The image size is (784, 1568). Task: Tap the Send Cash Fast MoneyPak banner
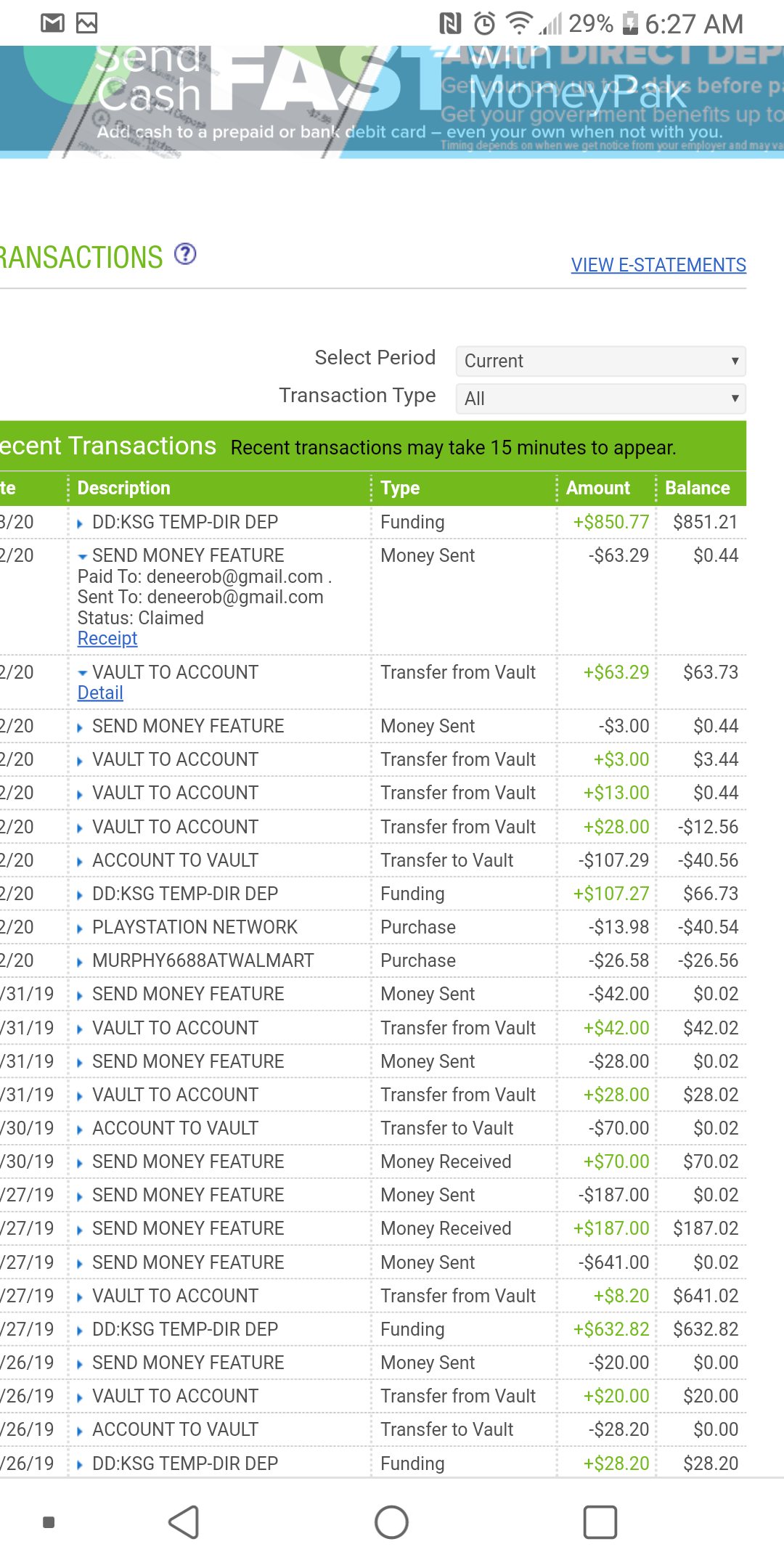tap(392, 102)
